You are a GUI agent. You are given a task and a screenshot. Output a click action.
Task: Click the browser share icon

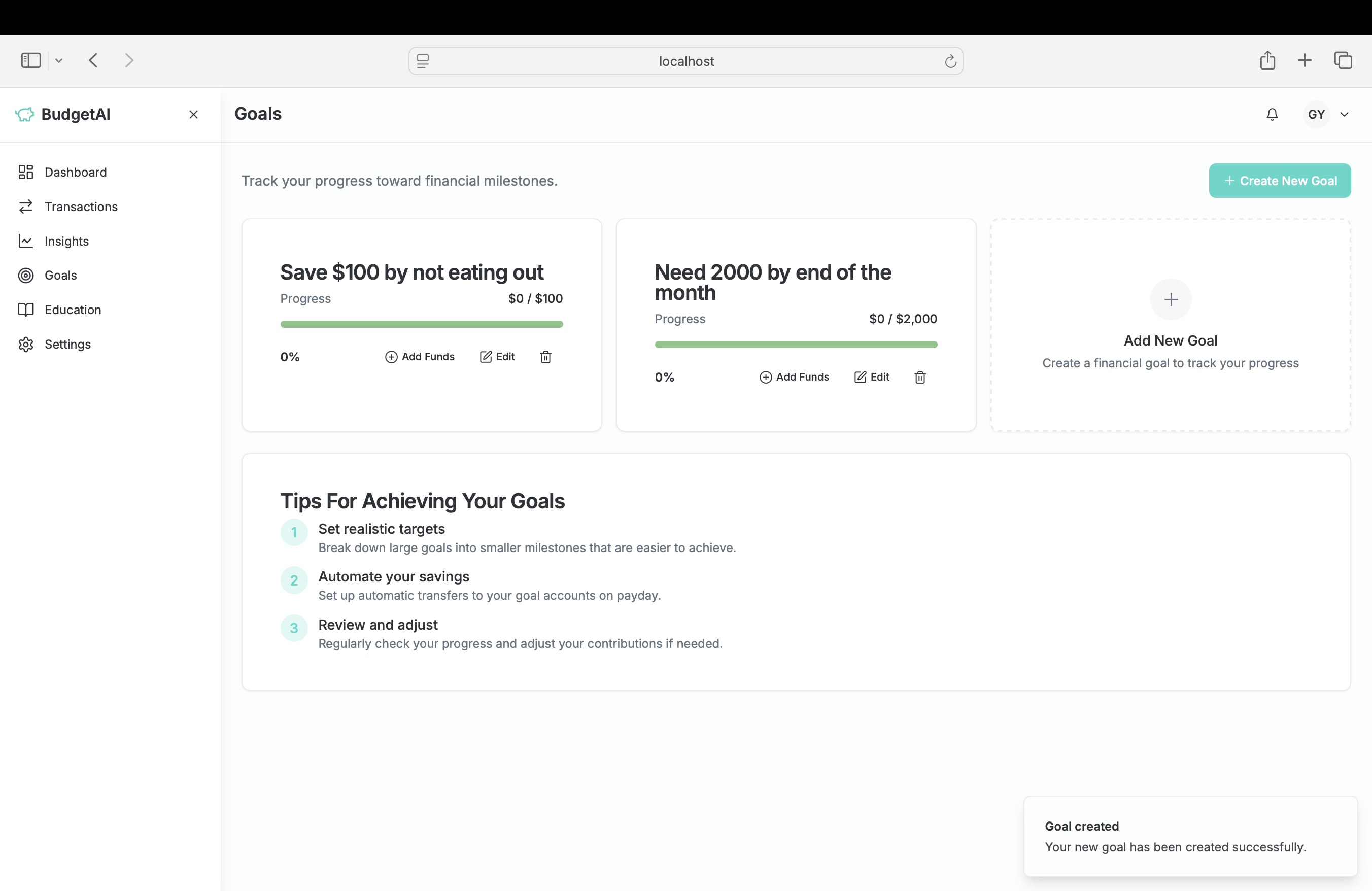pos(1267,60)
